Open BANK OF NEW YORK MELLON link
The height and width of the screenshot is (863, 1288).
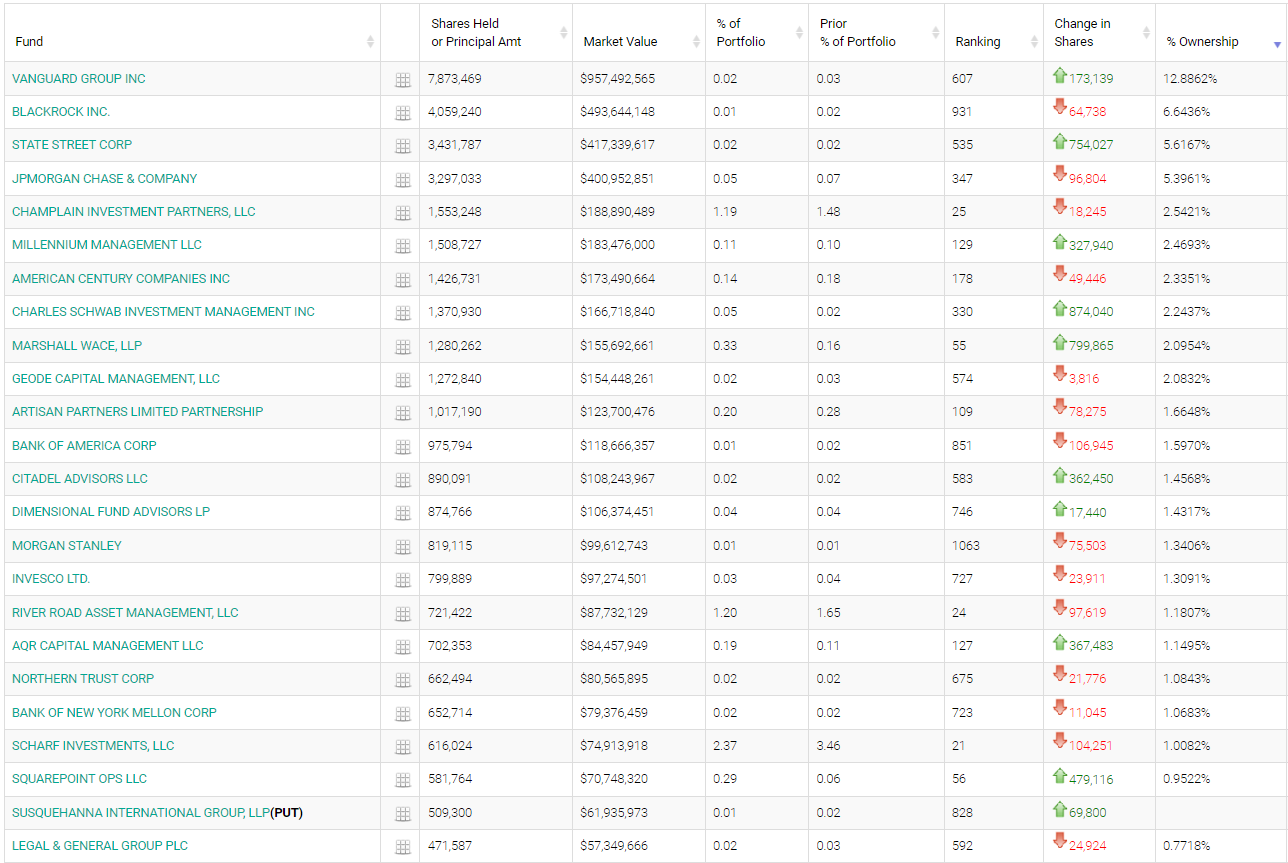(x=114, y=713)
